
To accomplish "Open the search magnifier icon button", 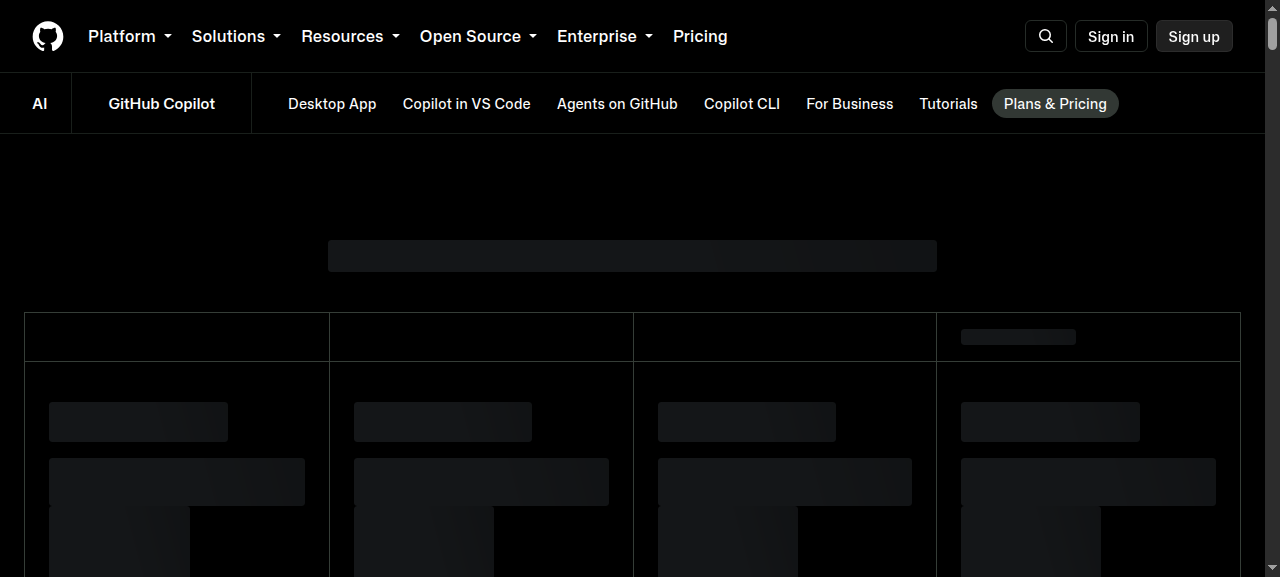I will 1046,36.
